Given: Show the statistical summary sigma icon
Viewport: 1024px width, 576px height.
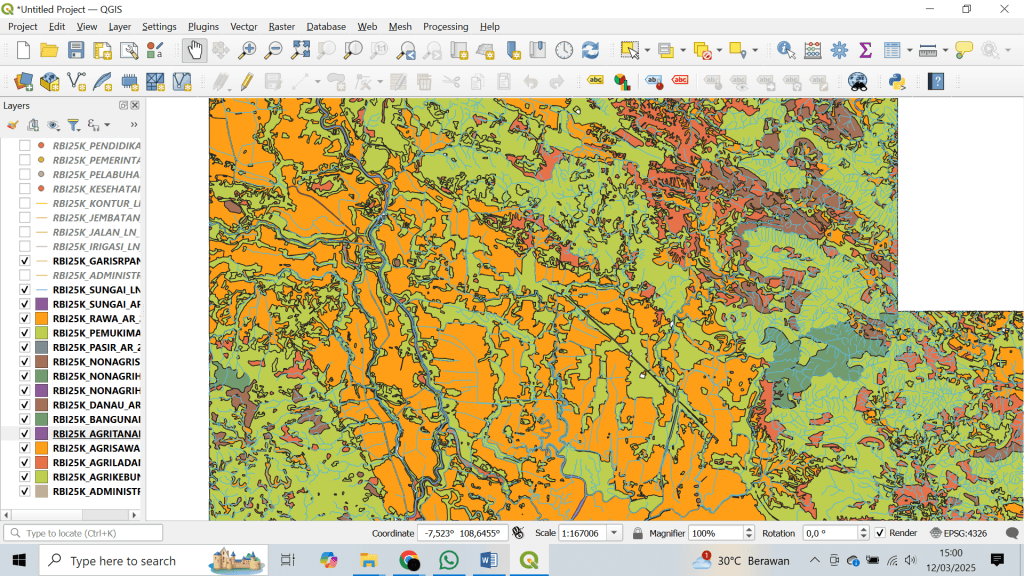Looking at the screenshot, I should click(x=865, y=50).
